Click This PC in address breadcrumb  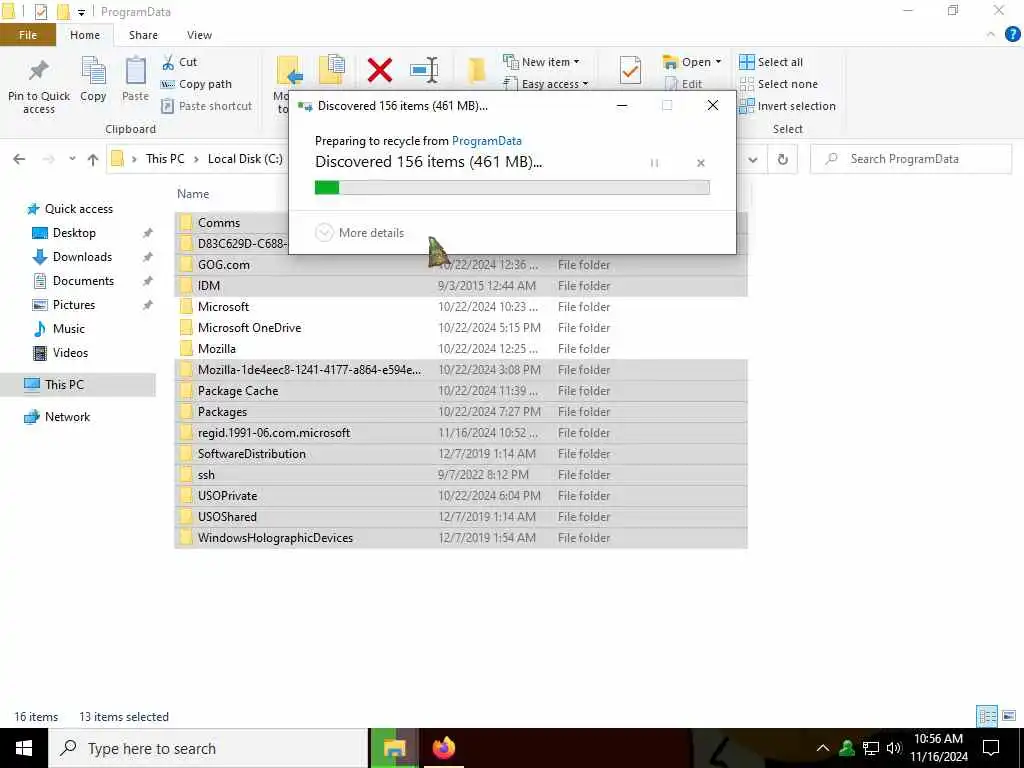click(165, 159)
